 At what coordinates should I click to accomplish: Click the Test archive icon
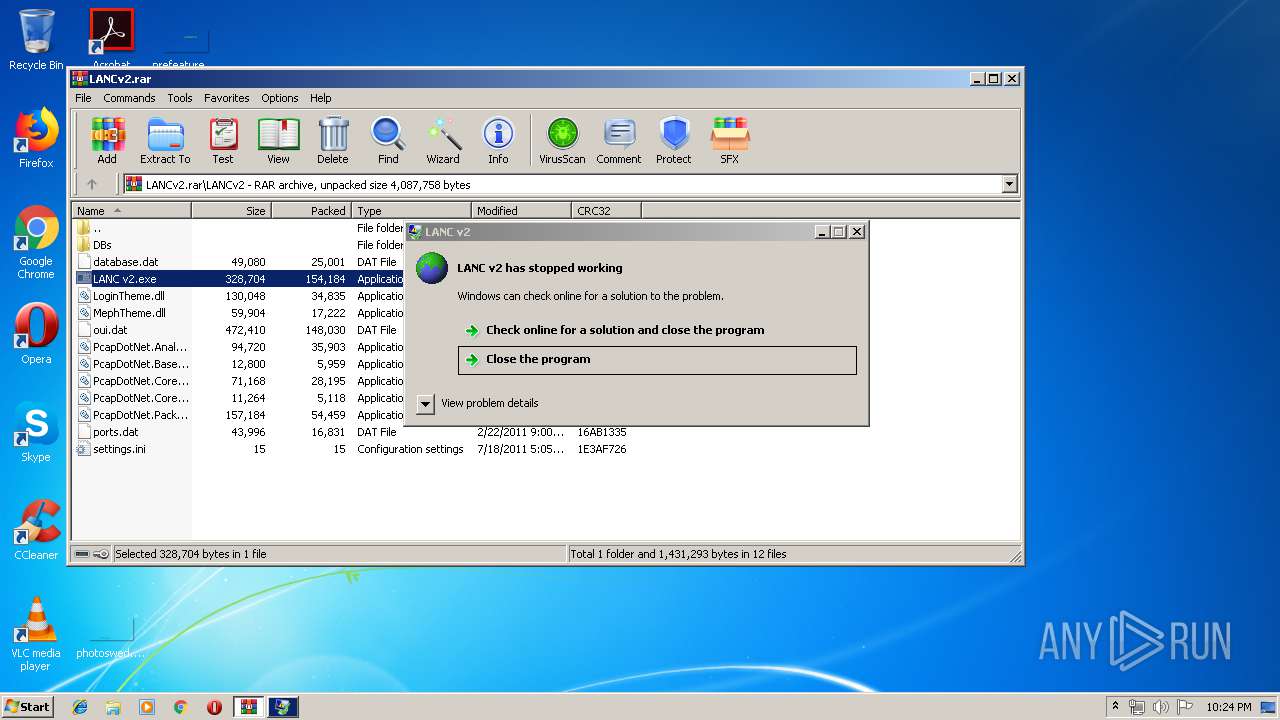[x=223, y=140]
